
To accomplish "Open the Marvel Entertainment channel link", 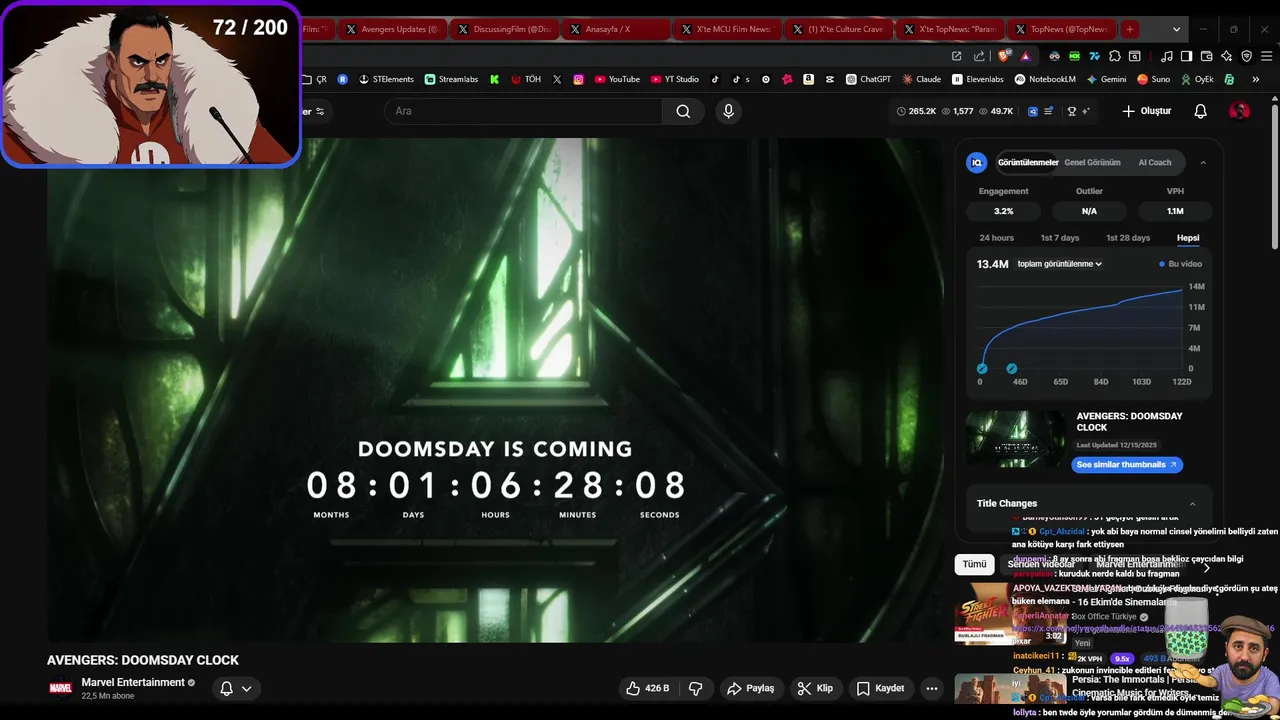I will pos(133,682).
